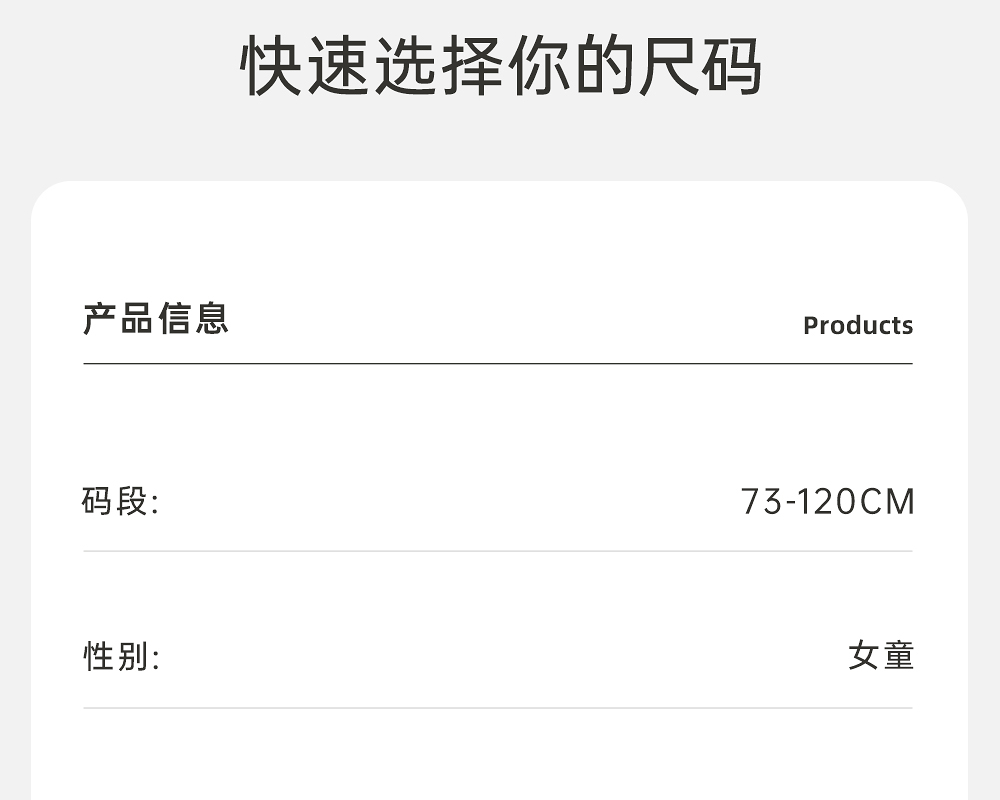1000x800 pixels.
Task: Click the 码 character of the 码段 label
Action: click(x=97, y=500)
